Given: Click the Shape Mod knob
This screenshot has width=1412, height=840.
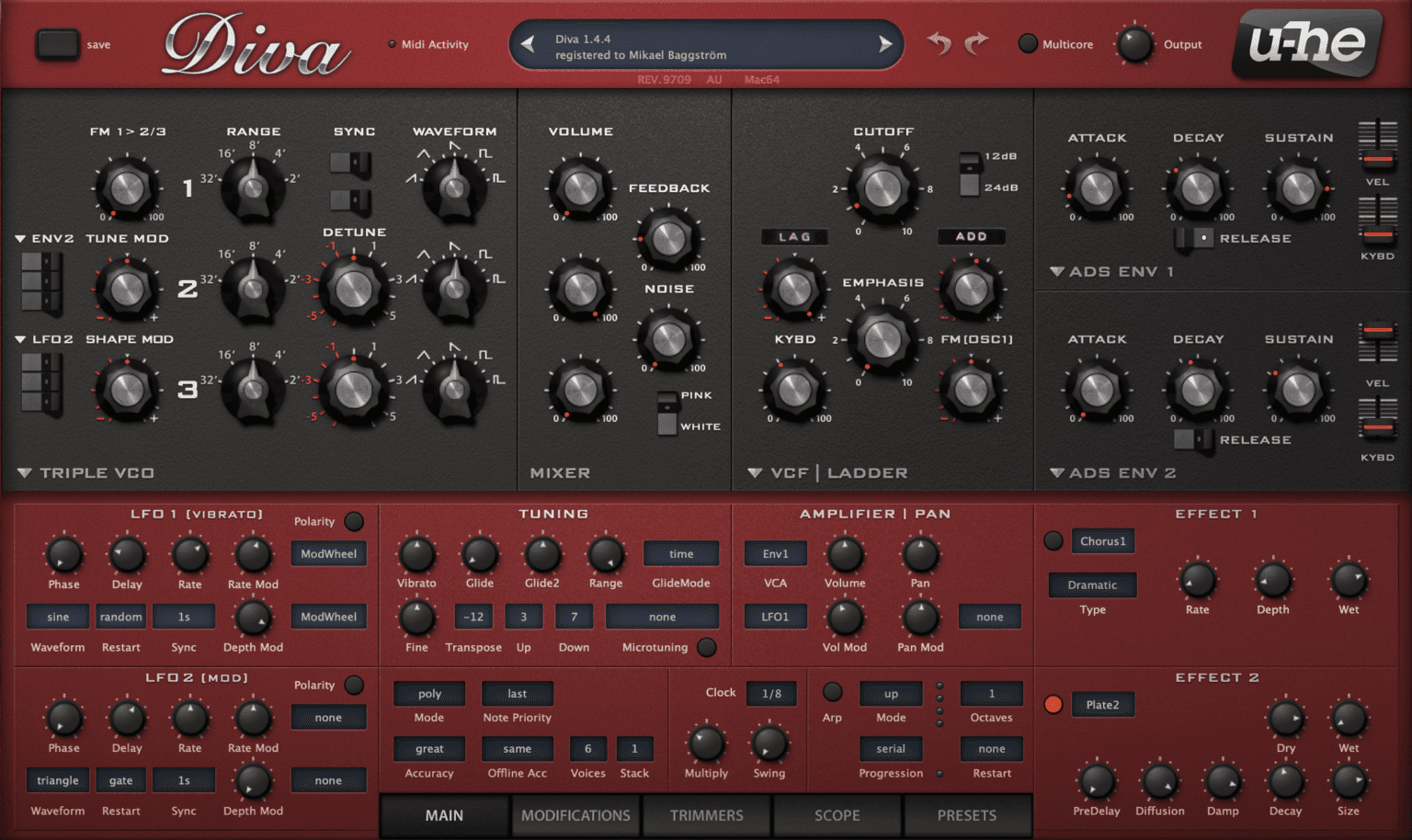Looking at the screenshot, I should (x=127, y=391).
